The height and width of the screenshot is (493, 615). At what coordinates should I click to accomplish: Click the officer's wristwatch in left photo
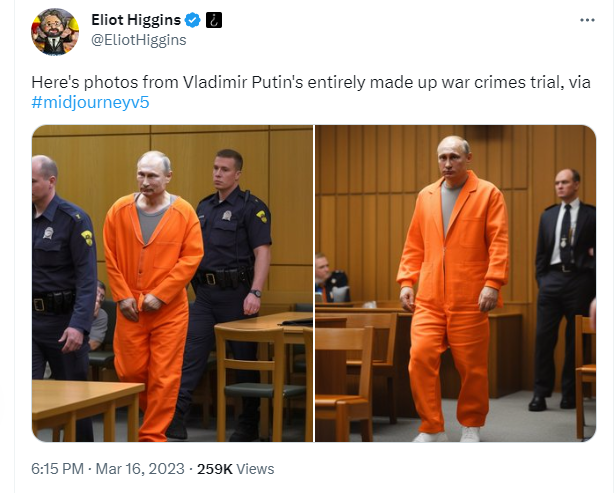(x=255, y=293)
